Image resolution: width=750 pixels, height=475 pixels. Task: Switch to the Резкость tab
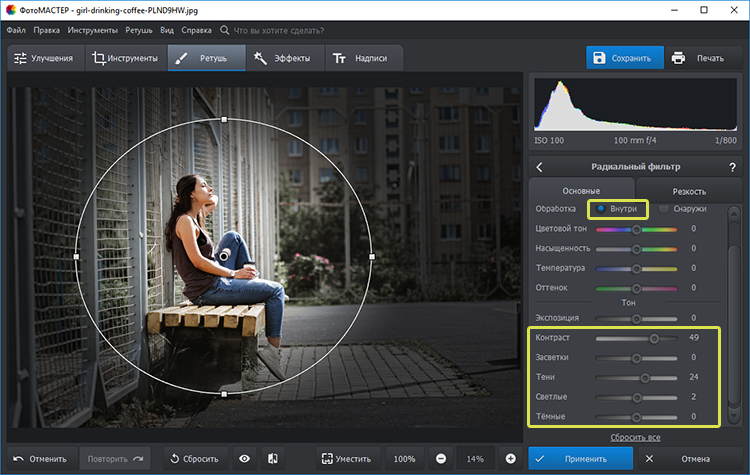(689, 191)
